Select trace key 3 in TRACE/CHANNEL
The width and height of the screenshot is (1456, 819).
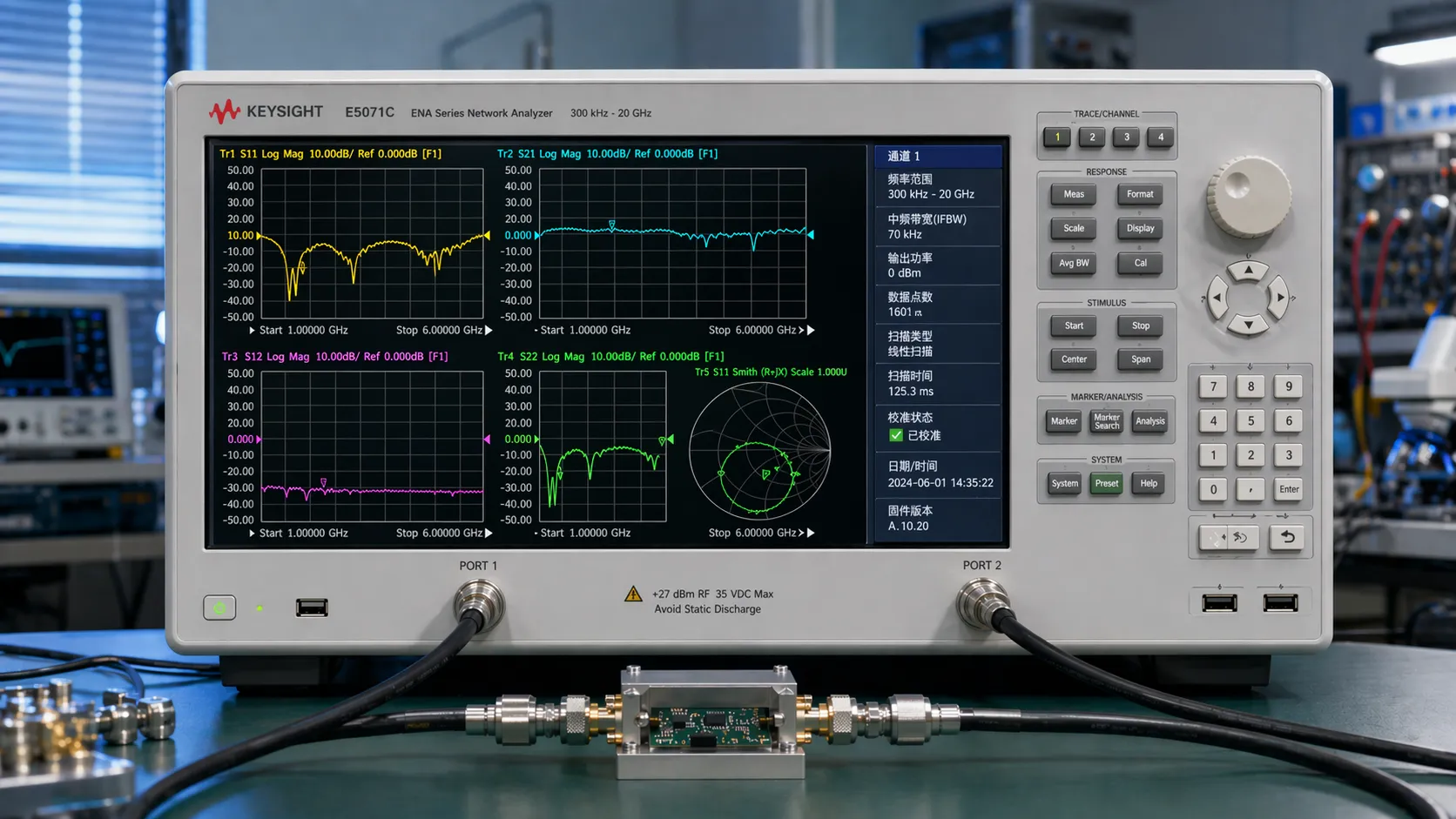(x=1125, y=137)
